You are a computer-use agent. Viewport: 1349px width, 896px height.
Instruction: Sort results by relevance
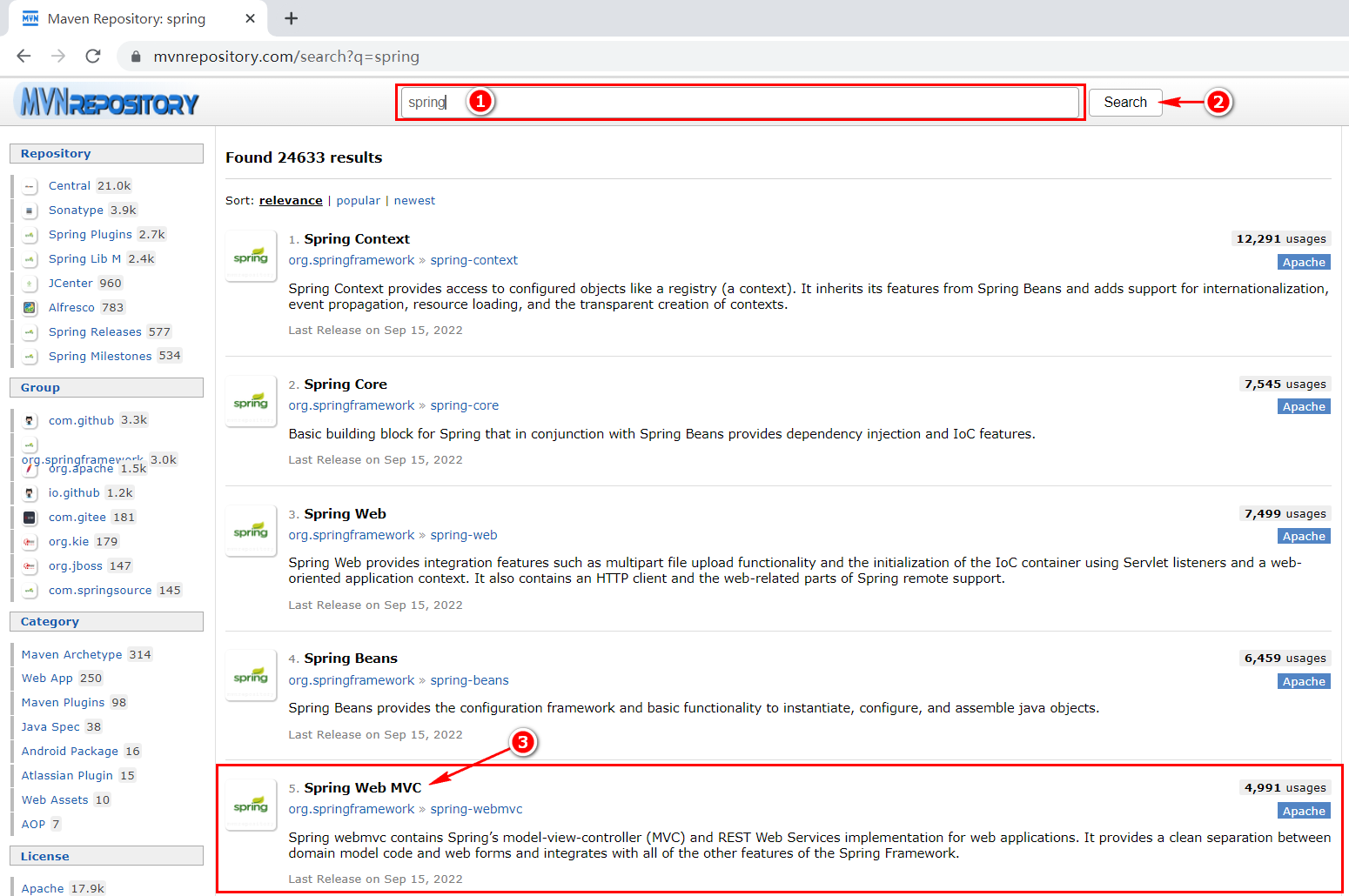(291, 200)
